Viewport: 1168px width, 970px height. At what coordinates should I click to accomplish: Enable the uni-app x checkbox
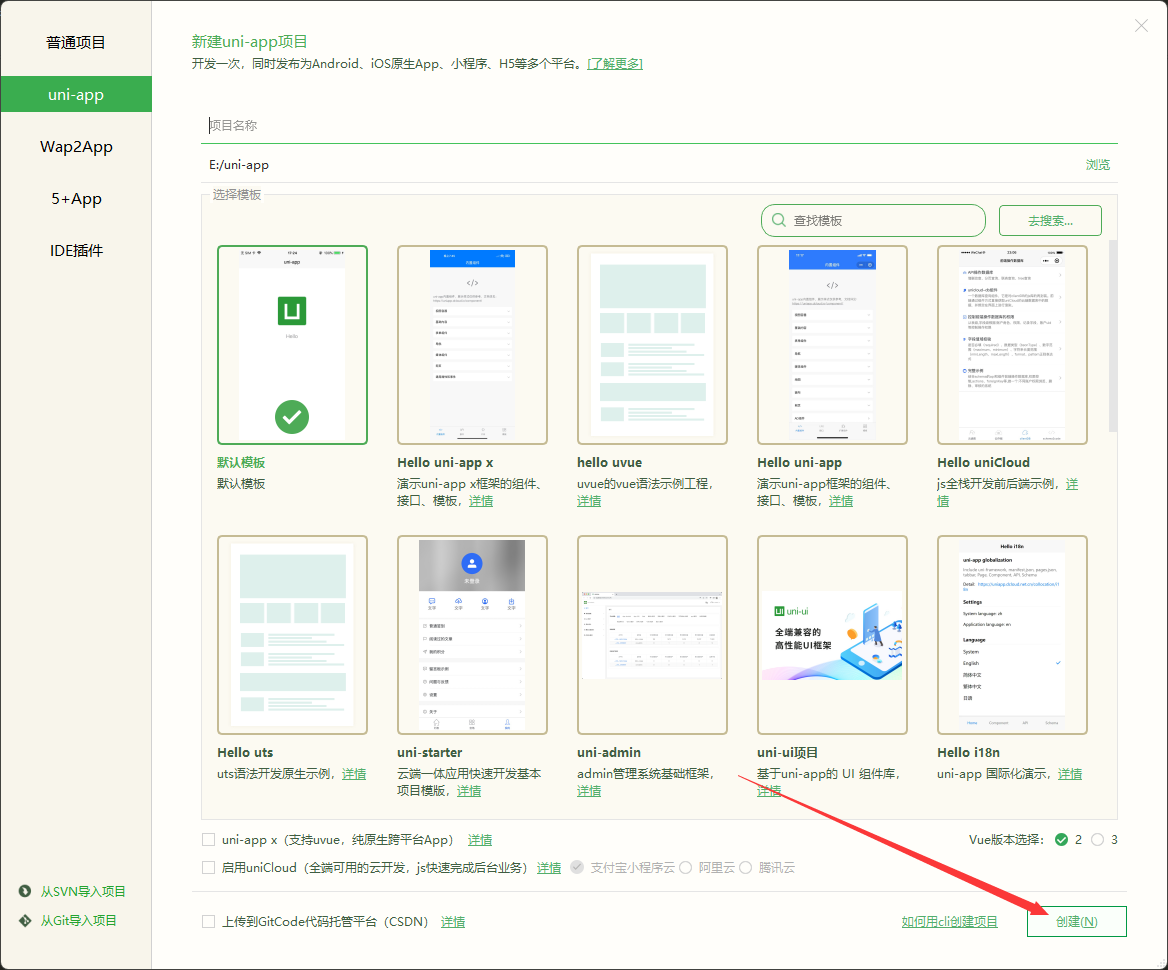coord(209,840)
